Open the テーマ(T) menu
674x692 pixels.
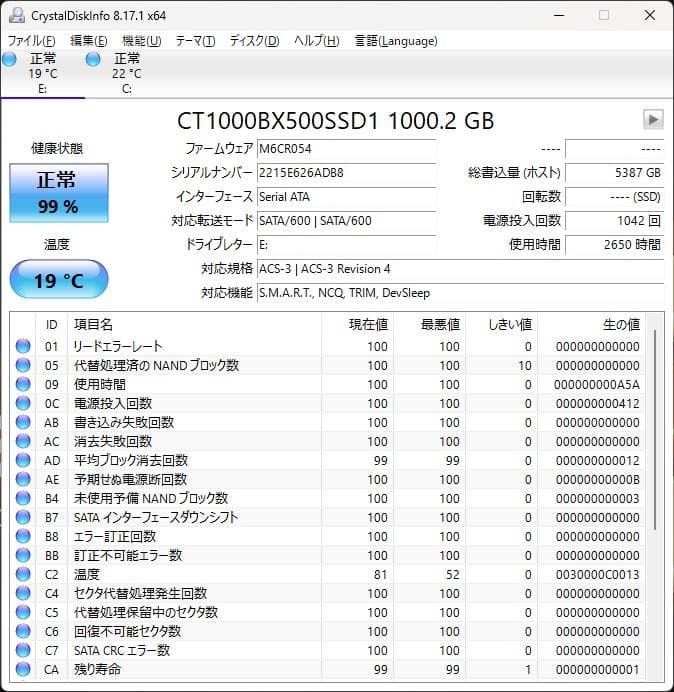(x=195, y=41)
